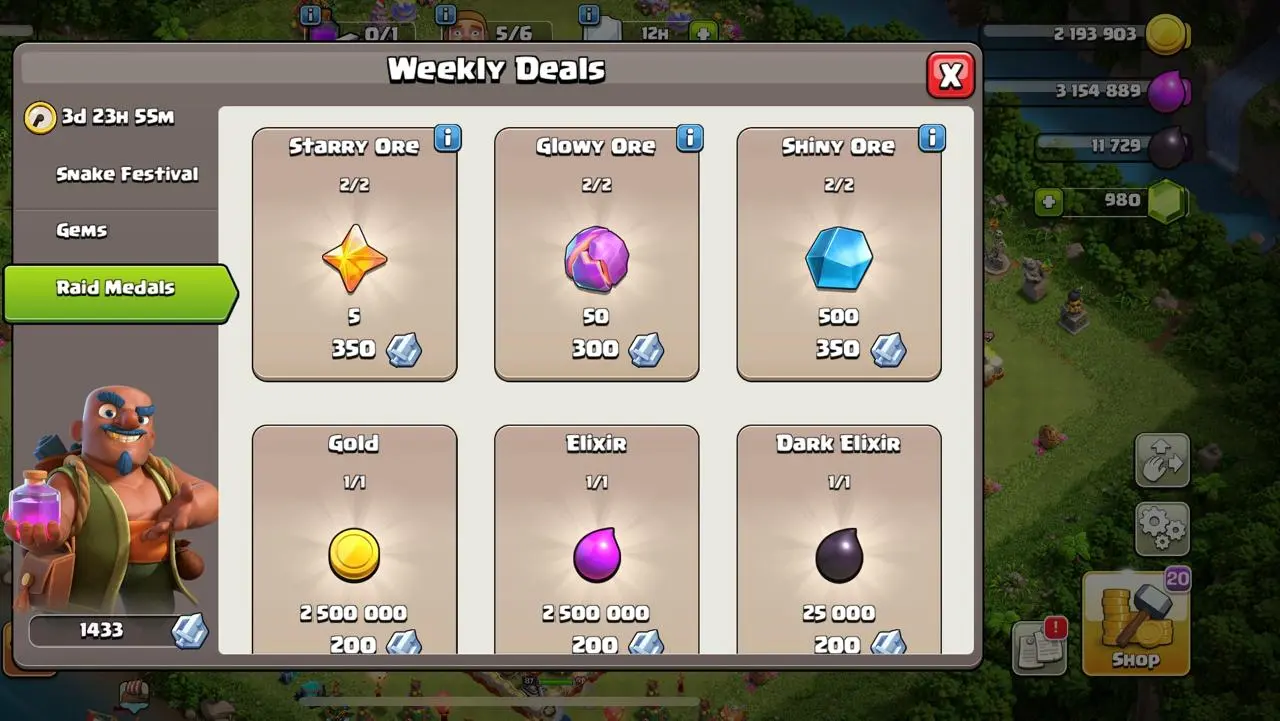Image resolution: width=1280 pixels, height=721 pixels.
Task: Tap the green plus next to gems
Action: tap(1048, 202)
